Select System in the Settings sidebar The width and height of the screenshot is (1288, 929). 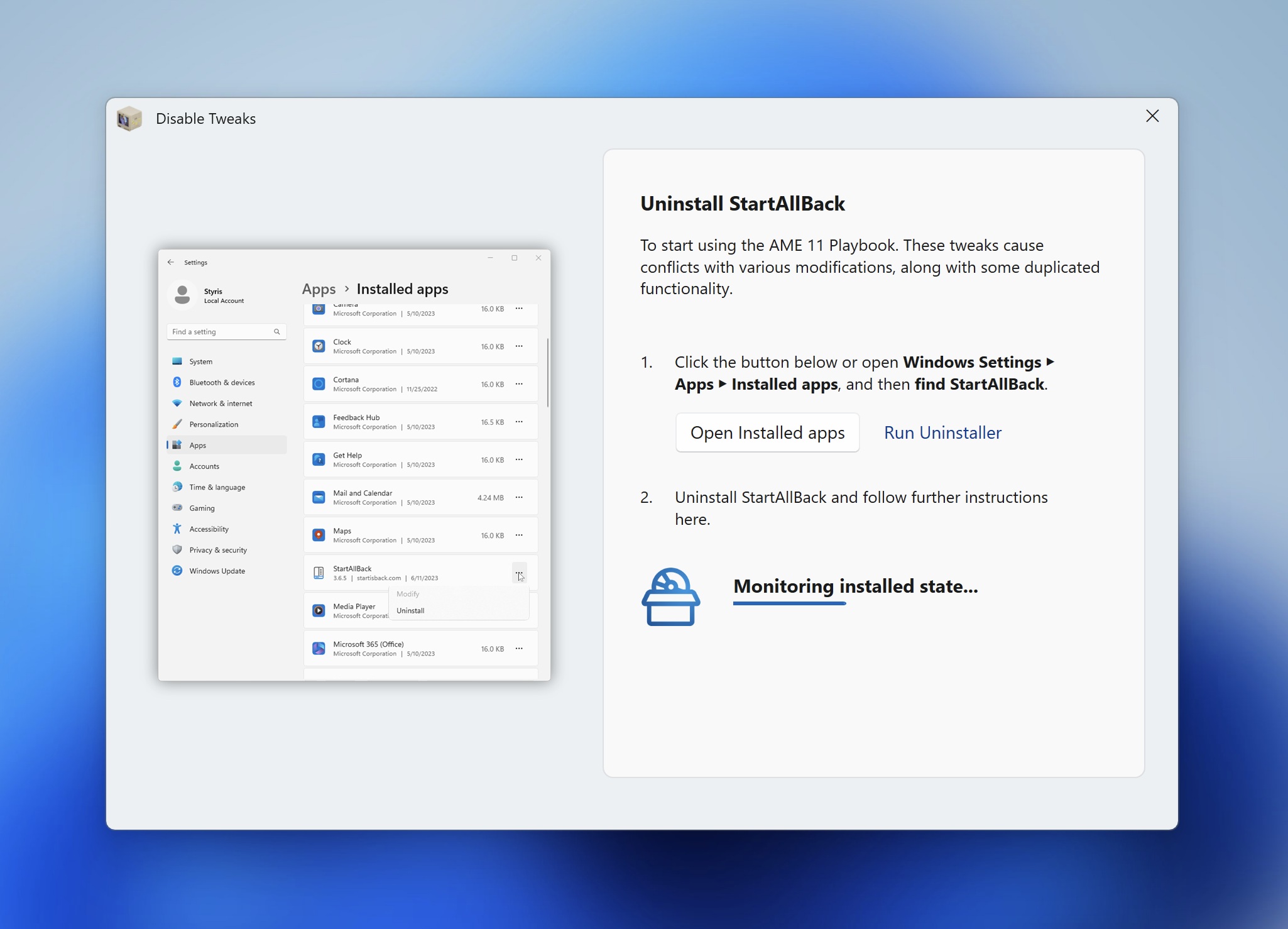click(227, 361)
